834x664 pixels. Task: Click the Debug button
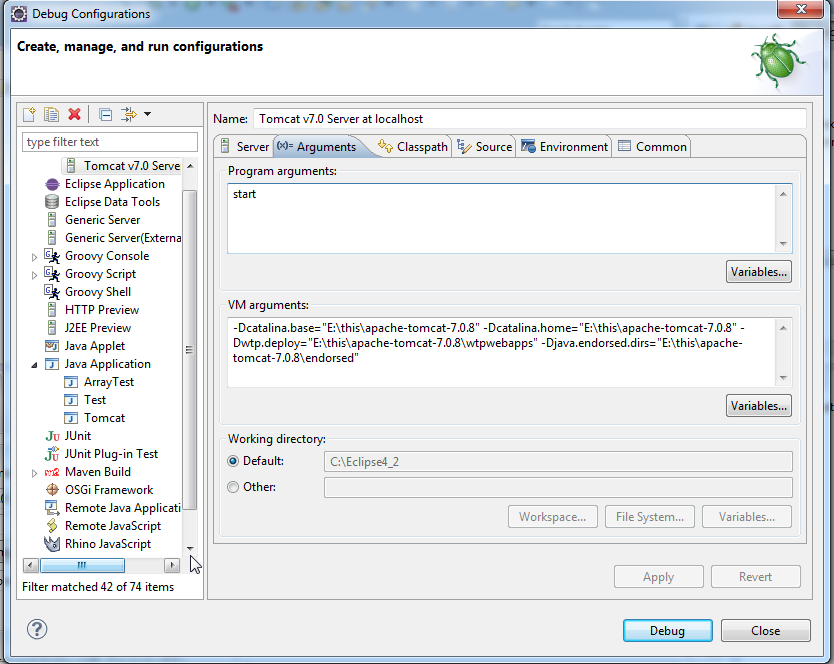[x=668, y=630]
